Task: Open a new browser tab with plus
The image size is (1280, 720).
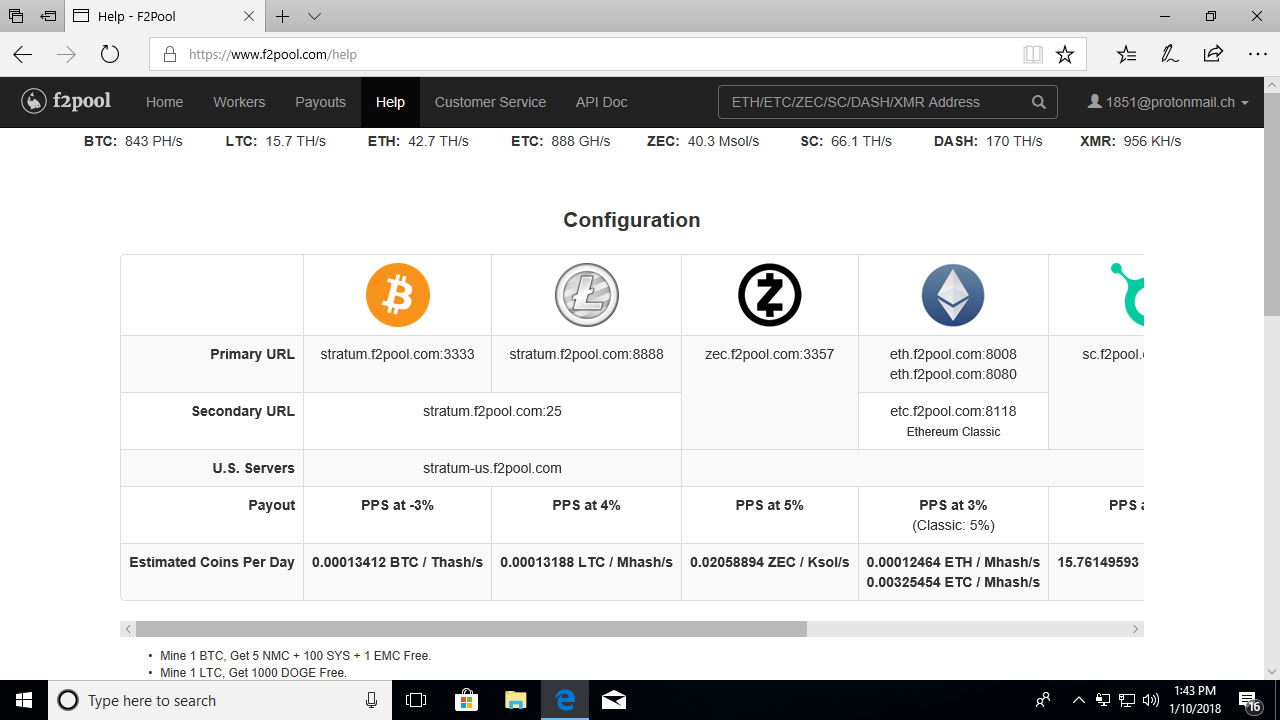Action: click(x=283, y=16)
